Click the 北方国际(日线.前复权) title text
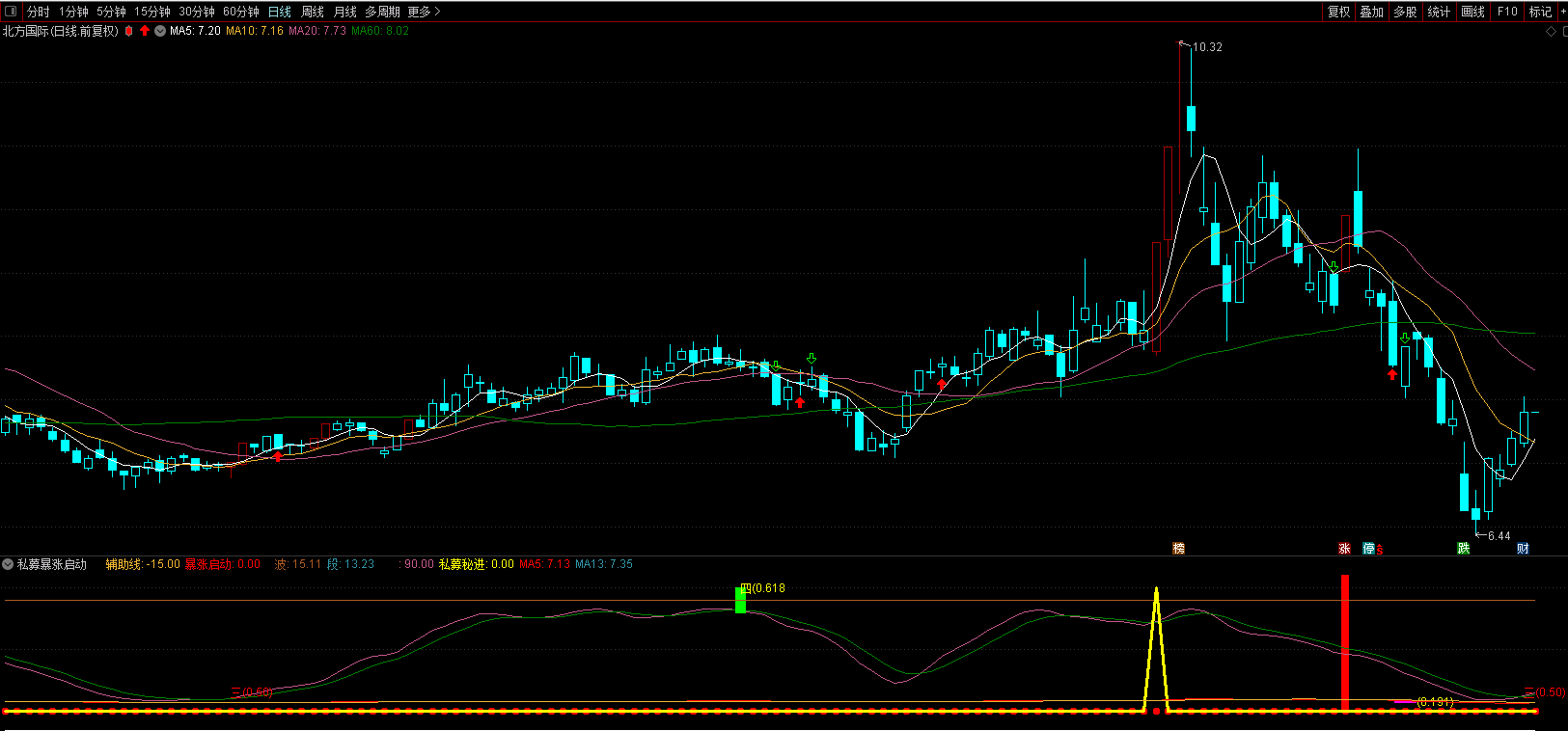1568x731 pixels. point(61,31)
